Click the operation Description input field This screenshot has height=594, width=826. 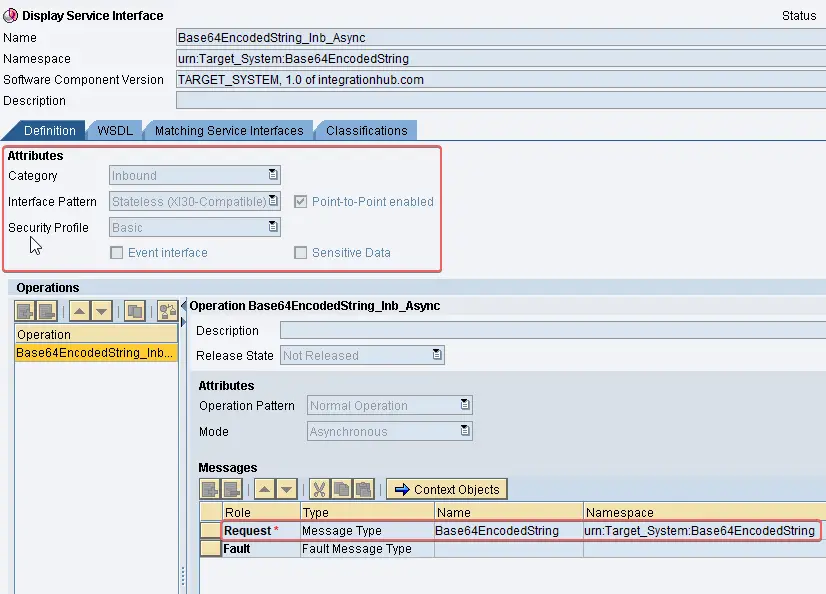coord(553,330)
